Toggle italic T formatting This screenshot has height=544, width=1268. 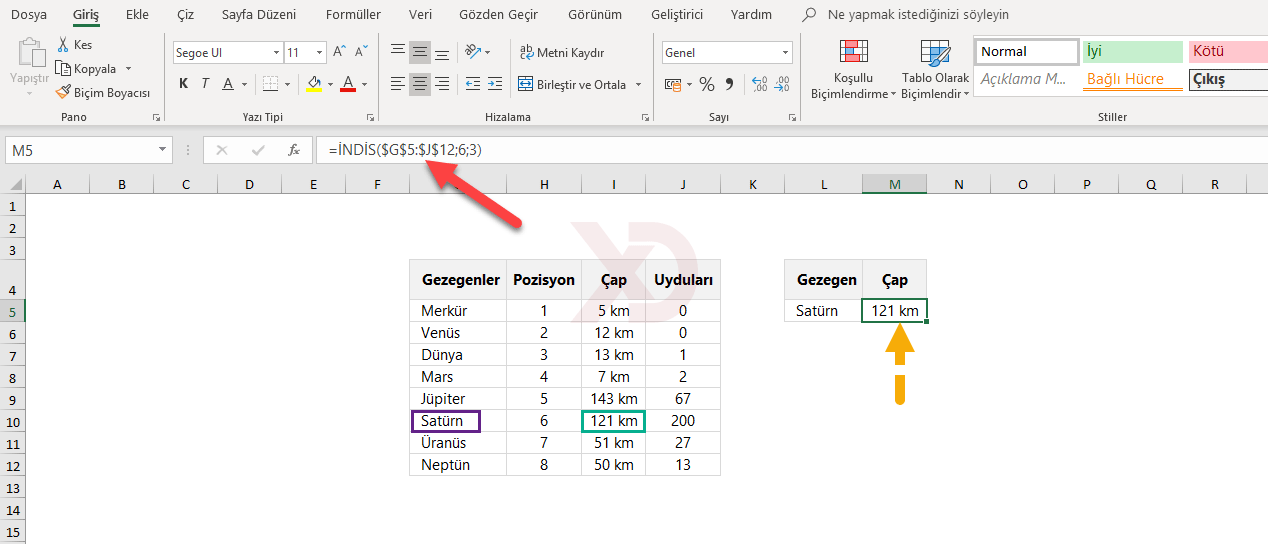pyautogui.click(x=205, y=84)
